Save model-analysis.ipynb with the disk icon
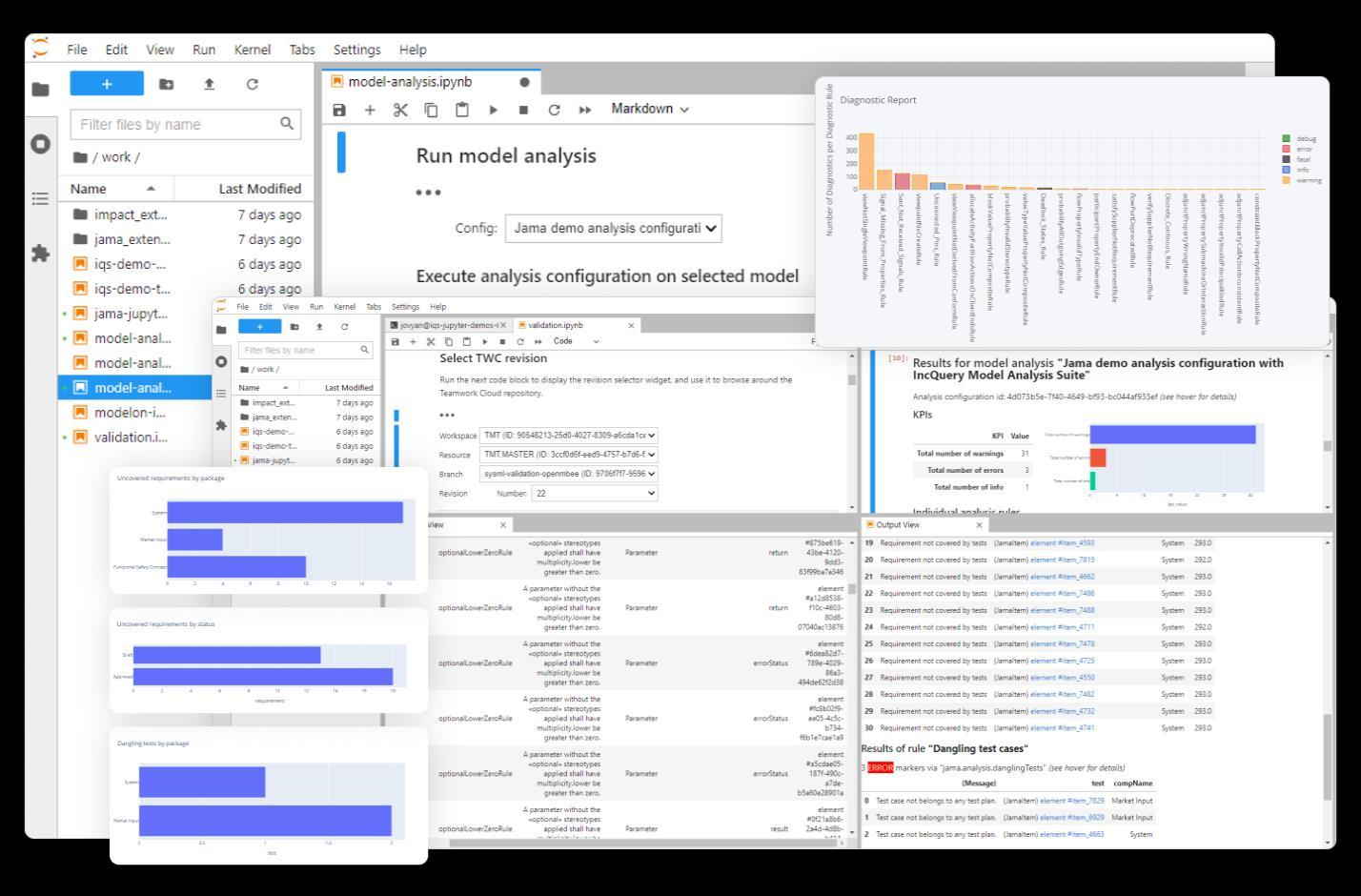 pyautogui.click(x=339, y=110)
